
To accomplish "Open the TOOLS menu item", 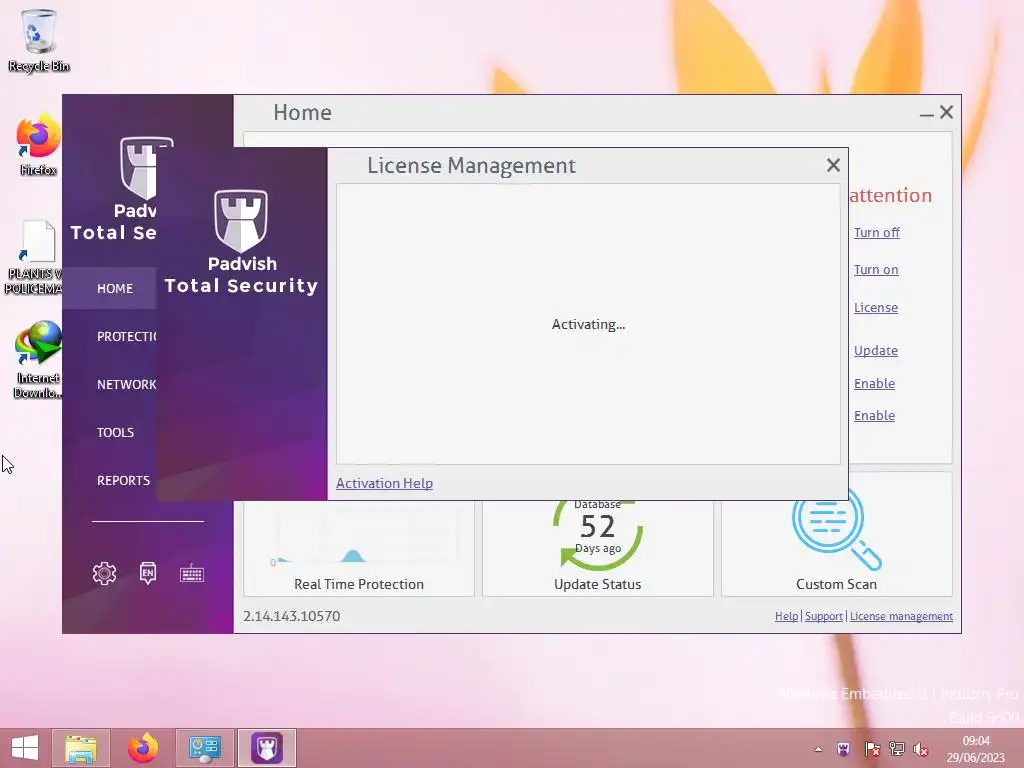I will 116,432.
